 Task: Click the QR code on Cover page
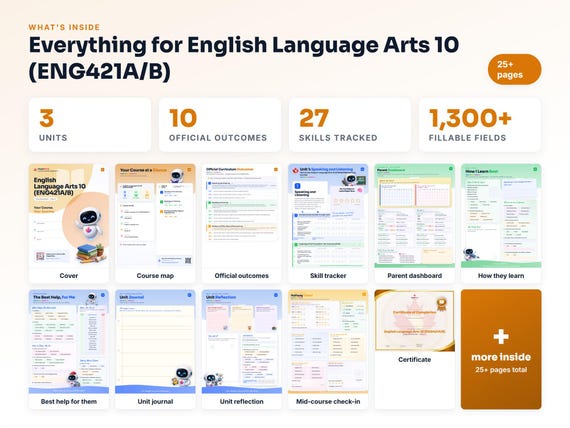pyautogui.click(x=40, y=256)
